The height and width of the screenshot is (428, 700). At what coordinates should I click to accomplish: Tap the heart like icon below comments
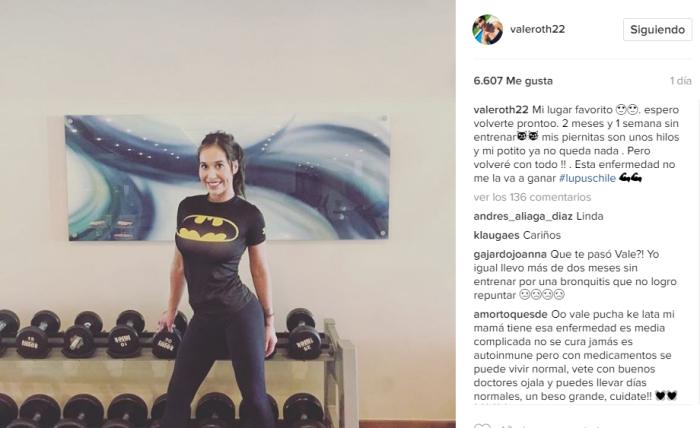click(x=482, y=425)
